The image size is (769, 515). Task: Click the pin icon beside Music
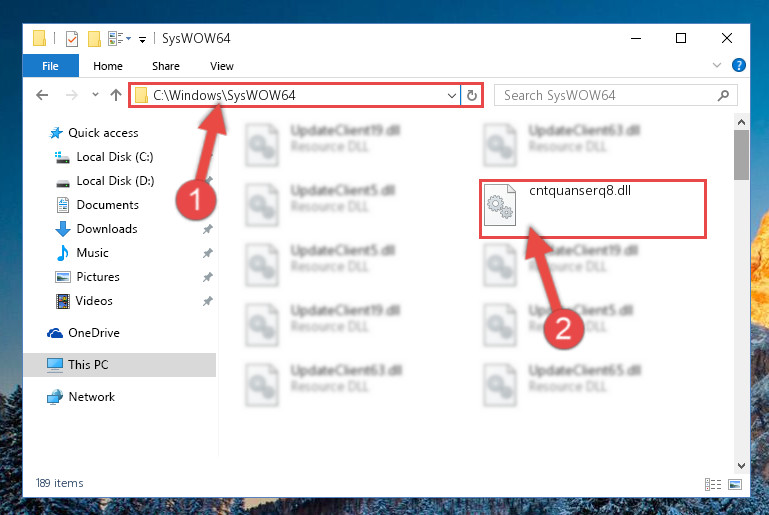coord(208,253)
